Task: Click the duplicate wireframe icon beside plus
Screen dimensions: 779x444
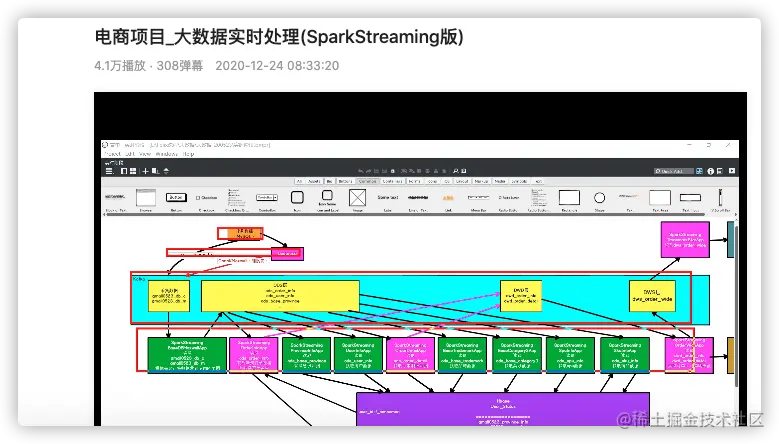Action: coord(156,171)
